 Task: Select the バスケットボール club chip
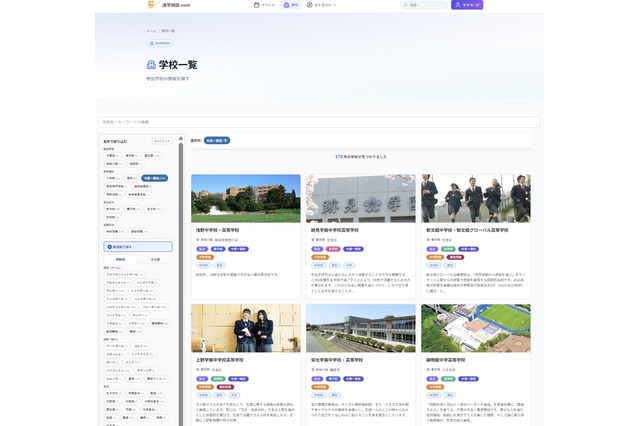pos(120,307)
